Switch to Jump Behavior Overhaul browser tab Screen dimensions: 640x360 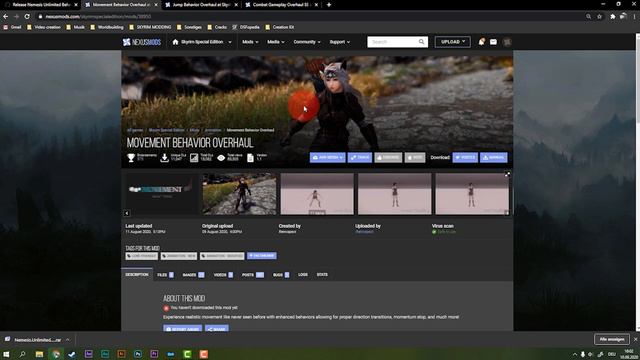coord(201,5)
